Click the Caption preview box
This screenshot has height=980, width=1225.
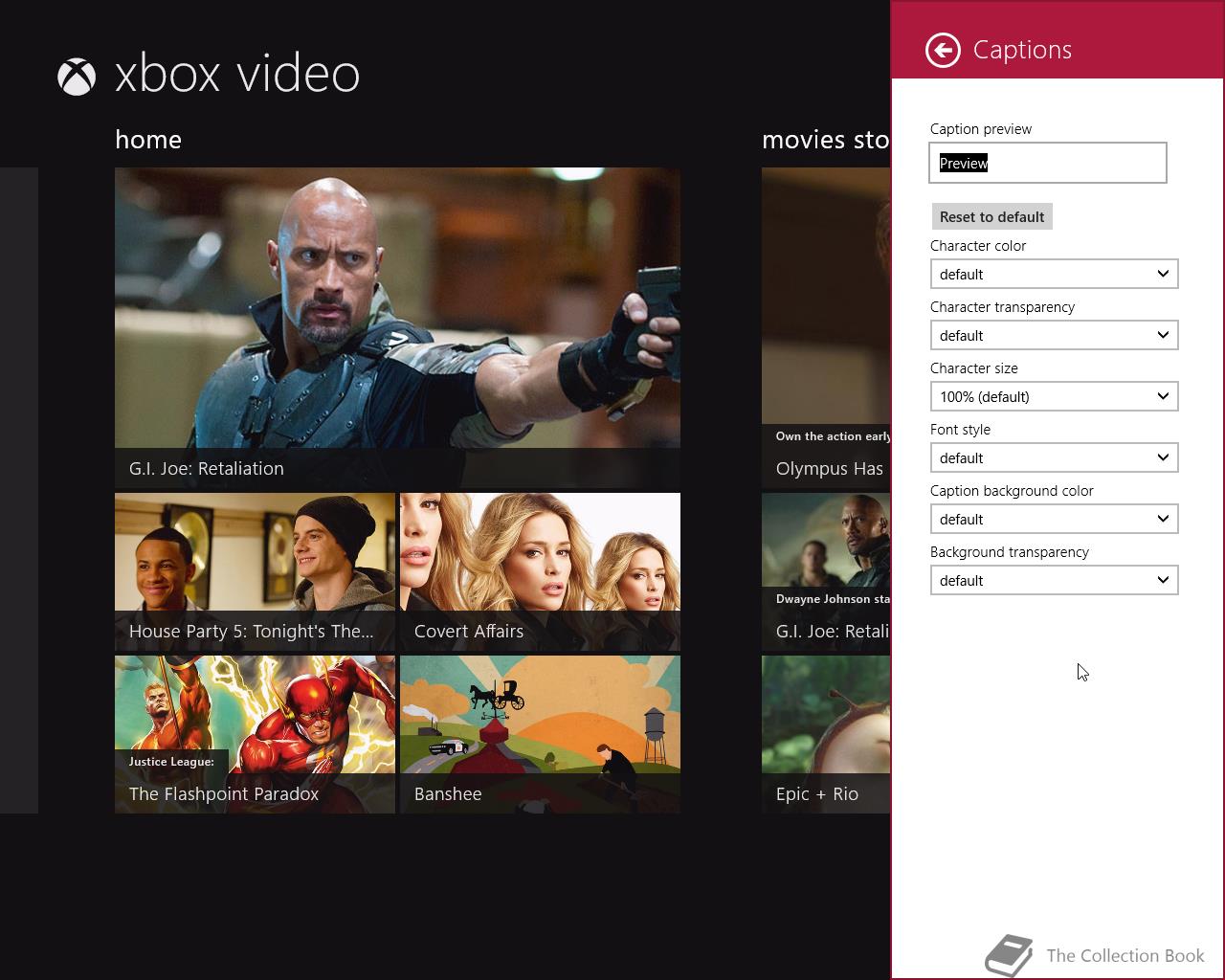(1047, 163)
